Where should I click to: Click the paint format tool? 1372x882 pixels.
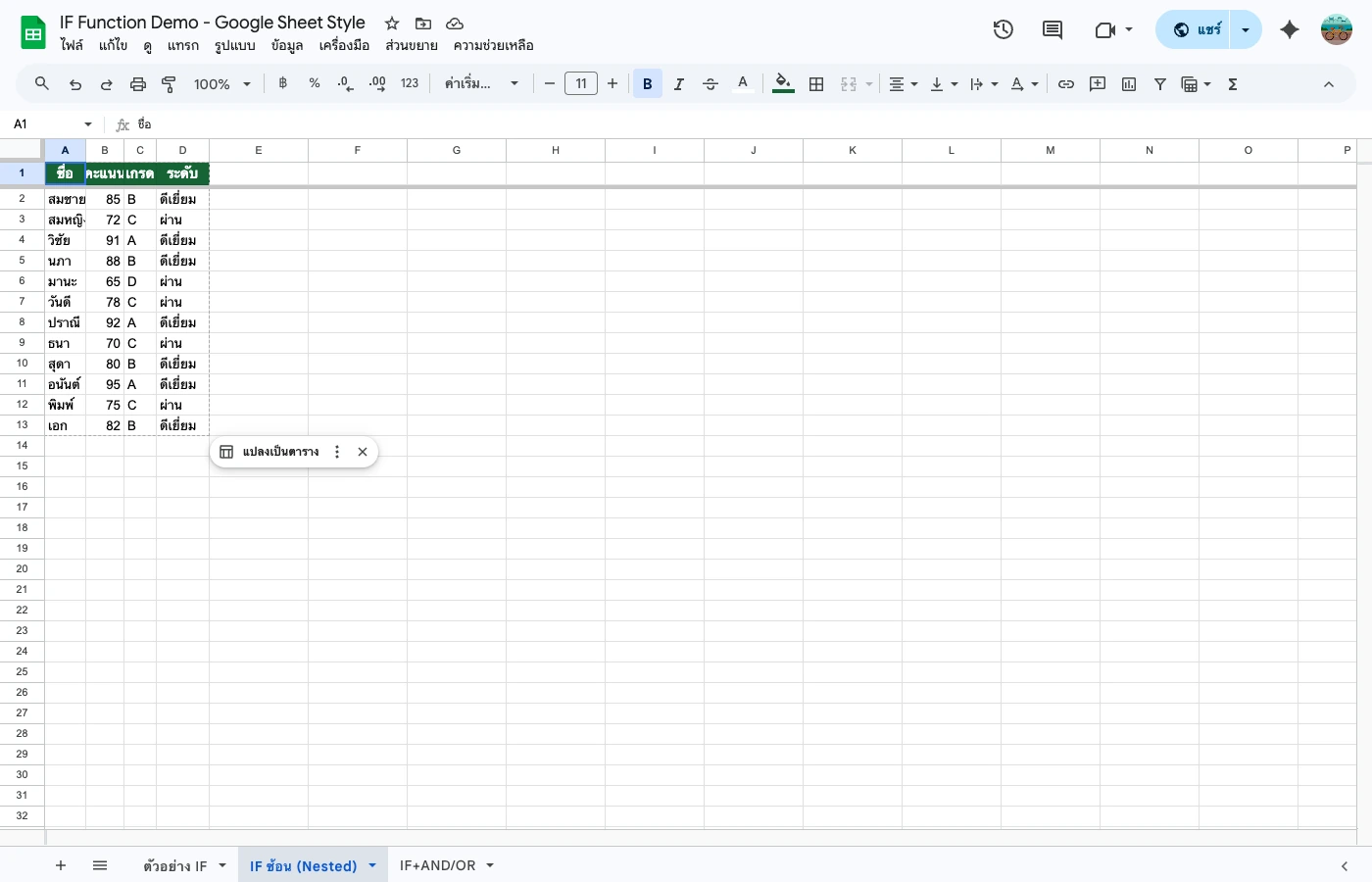168,84
